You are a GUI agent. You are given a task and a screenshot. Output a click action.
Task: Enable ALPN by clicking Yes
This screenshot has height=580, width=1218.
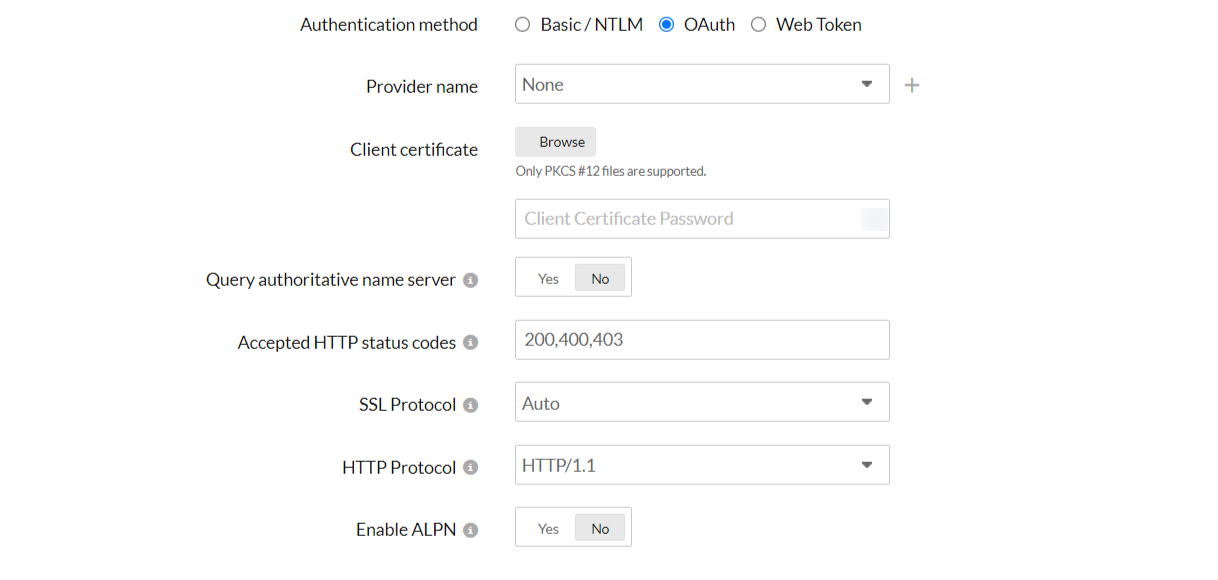point(548,529)
